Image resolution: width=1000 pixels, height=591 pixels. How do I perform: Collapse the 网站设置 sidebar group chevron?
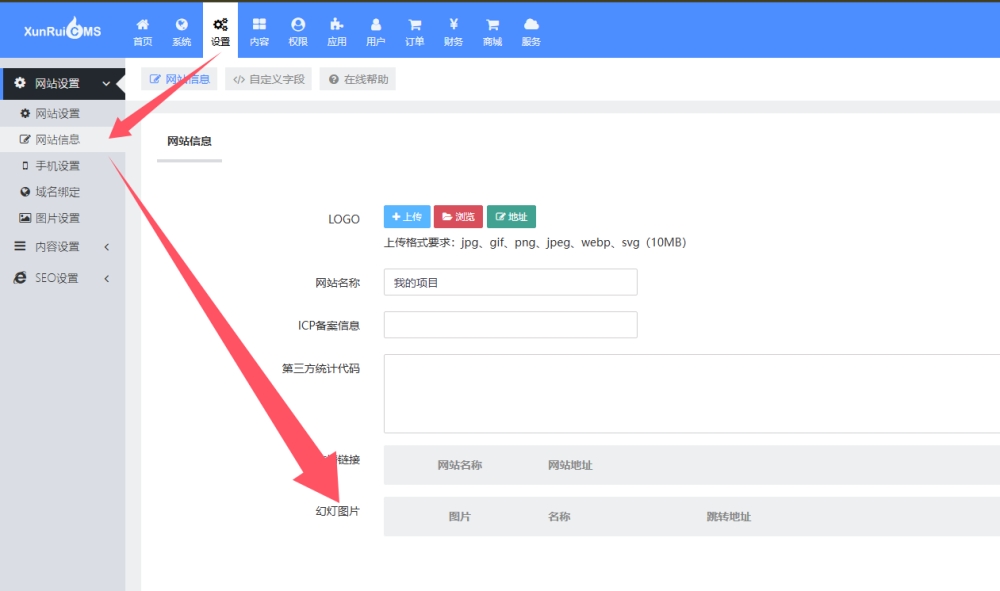tap(106, 84)
